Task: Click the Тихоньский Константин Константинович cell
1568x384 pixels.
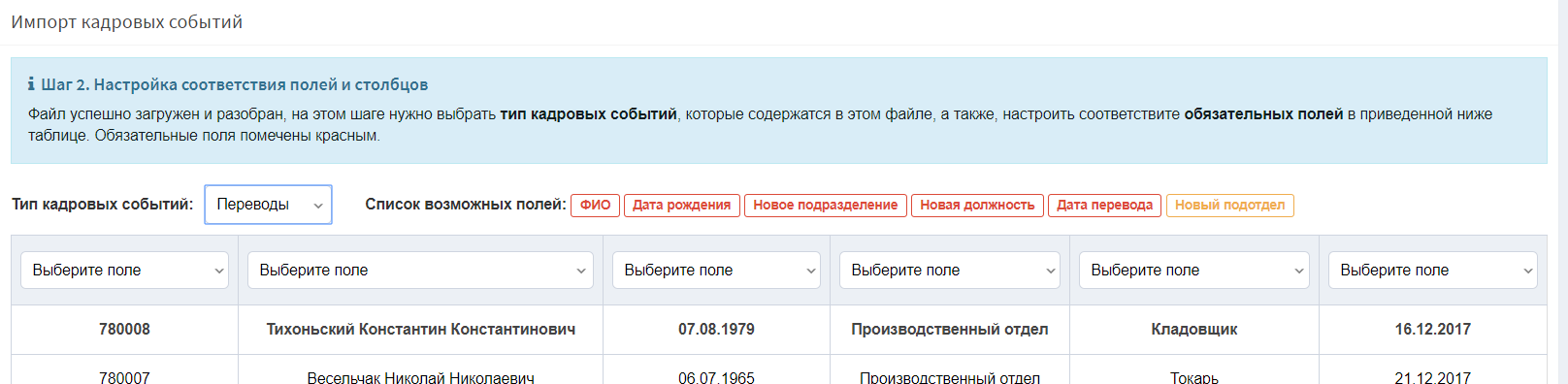Action: click(x=420, y=330)
